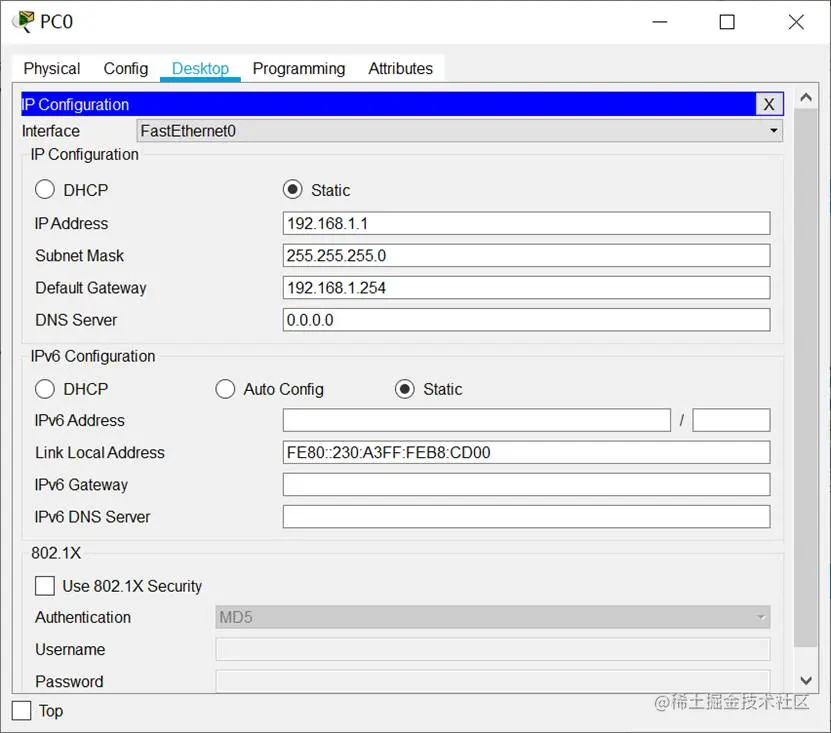Image resolution: width=831 pixels, height=733 pixels.
Task: Click the scrollbar up arrow
Action: point(806,98)
